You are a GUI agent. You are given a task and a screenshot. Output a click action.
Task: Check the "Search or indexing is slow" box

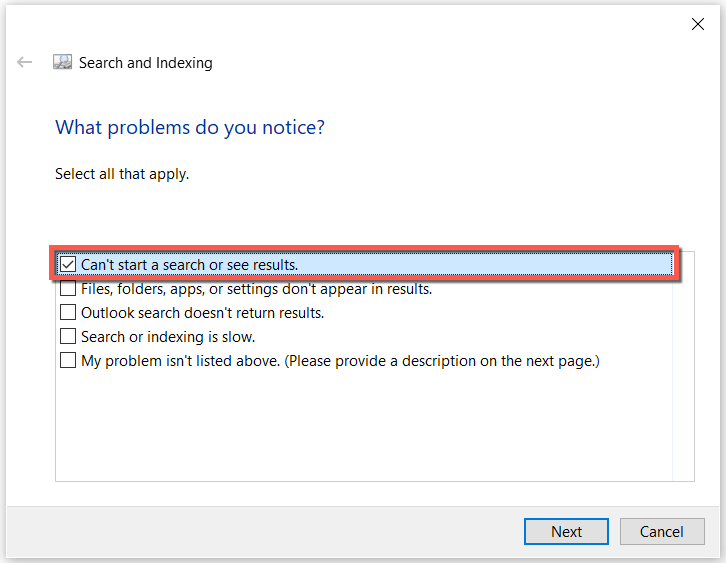pyautogui.click(x=68, y=337)
